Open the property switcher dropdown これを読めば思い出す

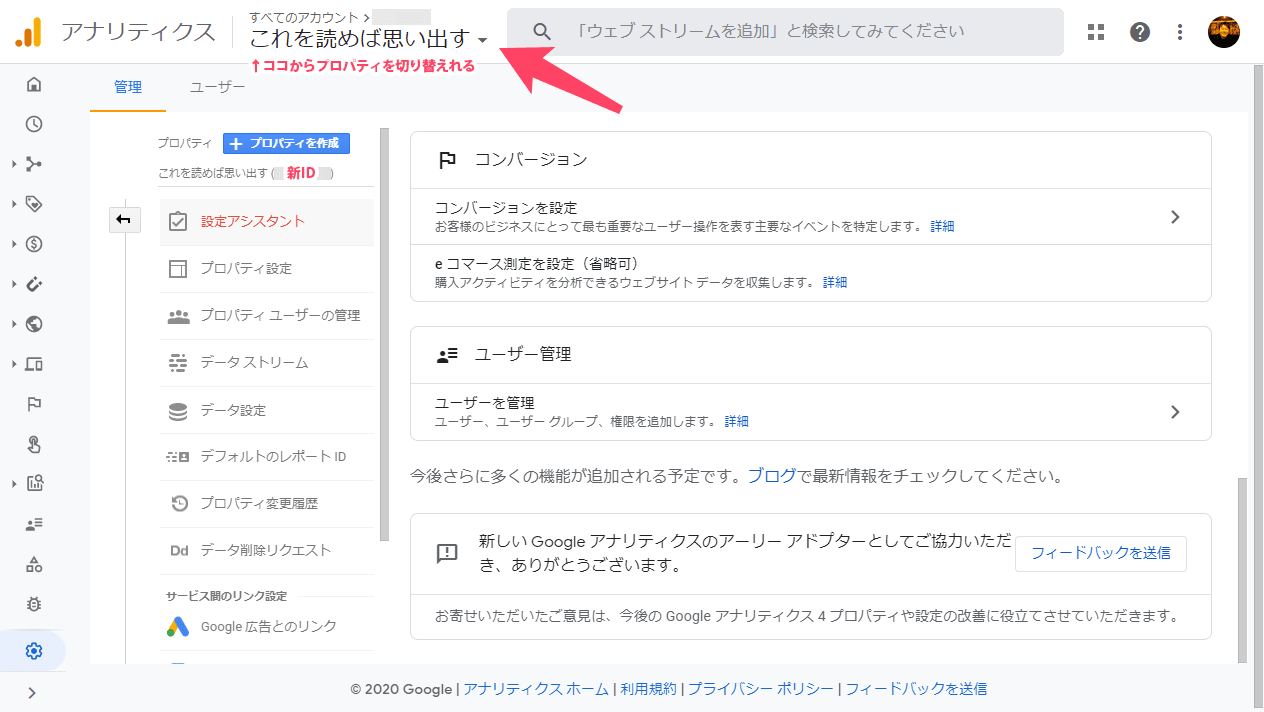(369, 39)
